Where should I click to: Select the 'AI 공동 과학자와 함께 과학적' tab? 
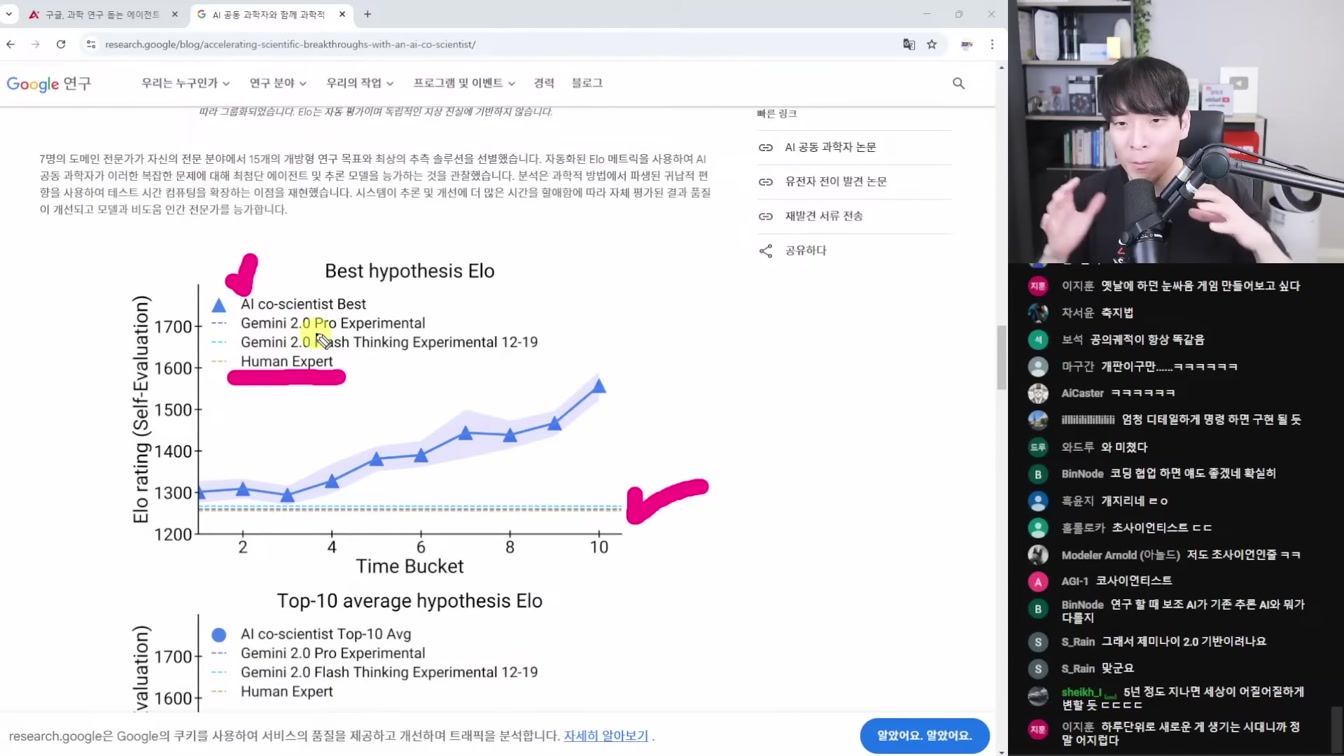click(x=270, y=14)
